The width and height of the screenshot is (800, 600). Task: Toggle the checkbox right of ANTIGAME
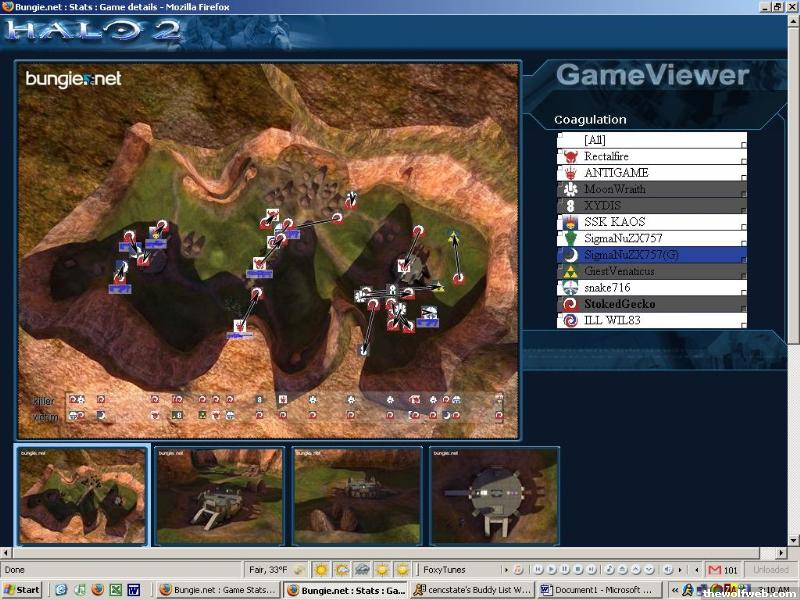(x=743, y=177)
